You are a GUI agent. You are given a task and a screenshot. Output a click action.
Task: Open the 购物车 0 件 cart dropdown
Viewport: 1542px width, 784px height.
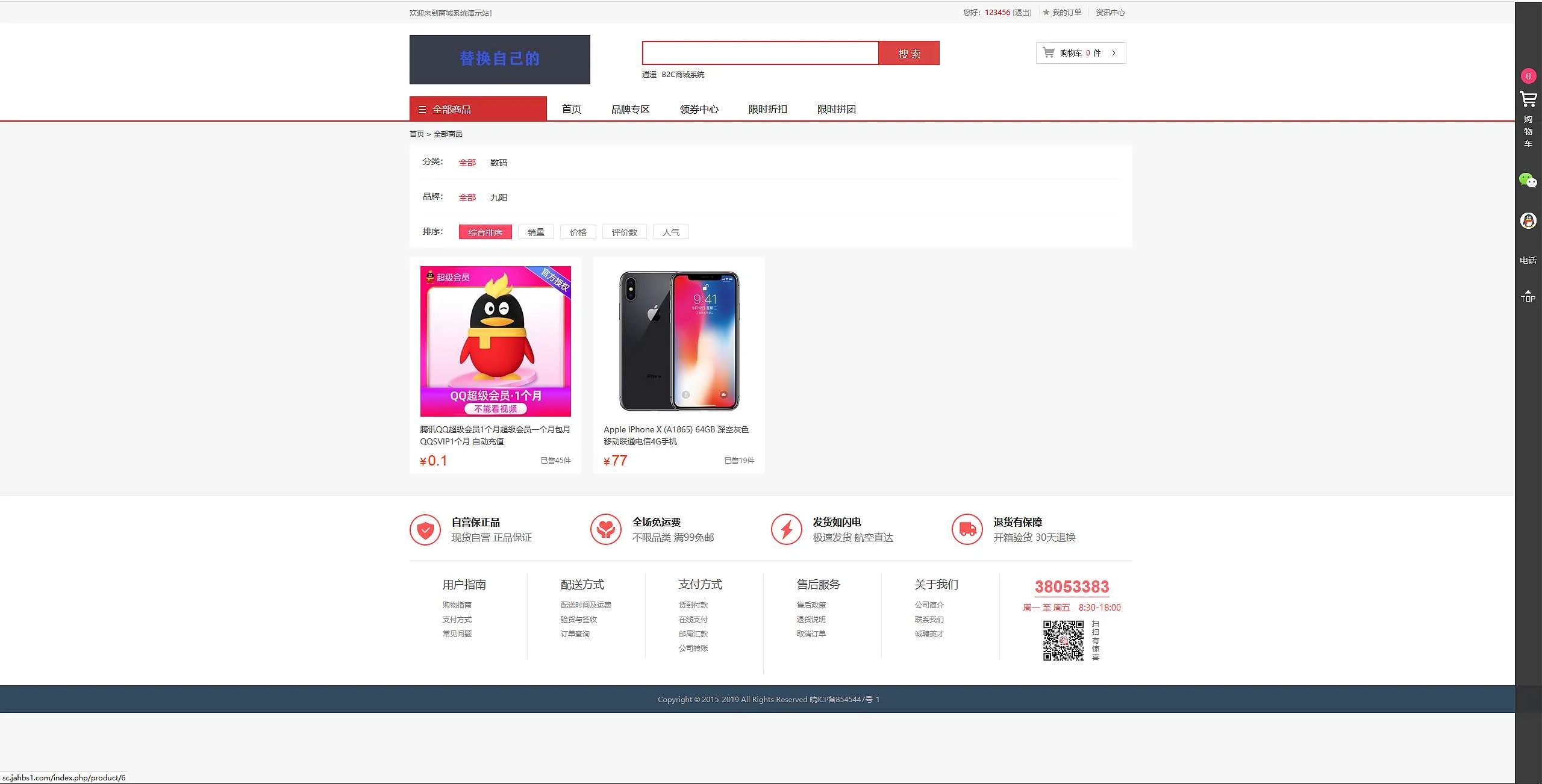click(1080, 53)
